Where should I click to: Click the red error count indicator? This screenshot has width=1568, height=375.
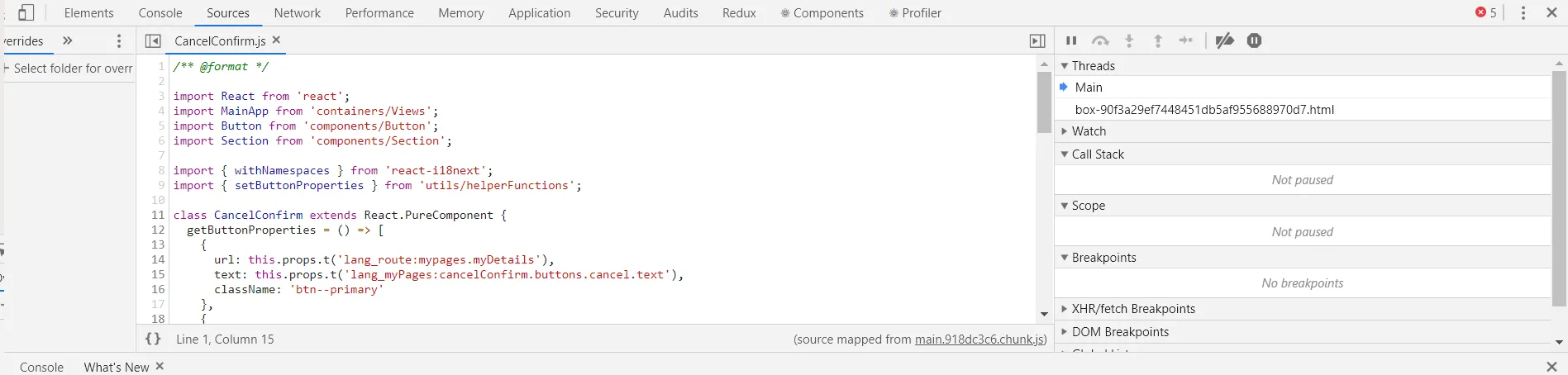(1486, 13)
